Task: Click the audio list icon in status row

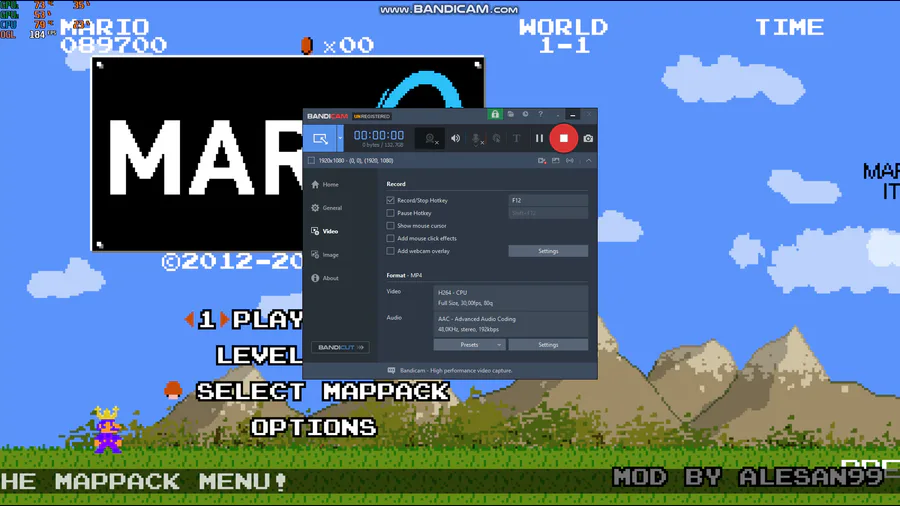Action: [569, 161]
